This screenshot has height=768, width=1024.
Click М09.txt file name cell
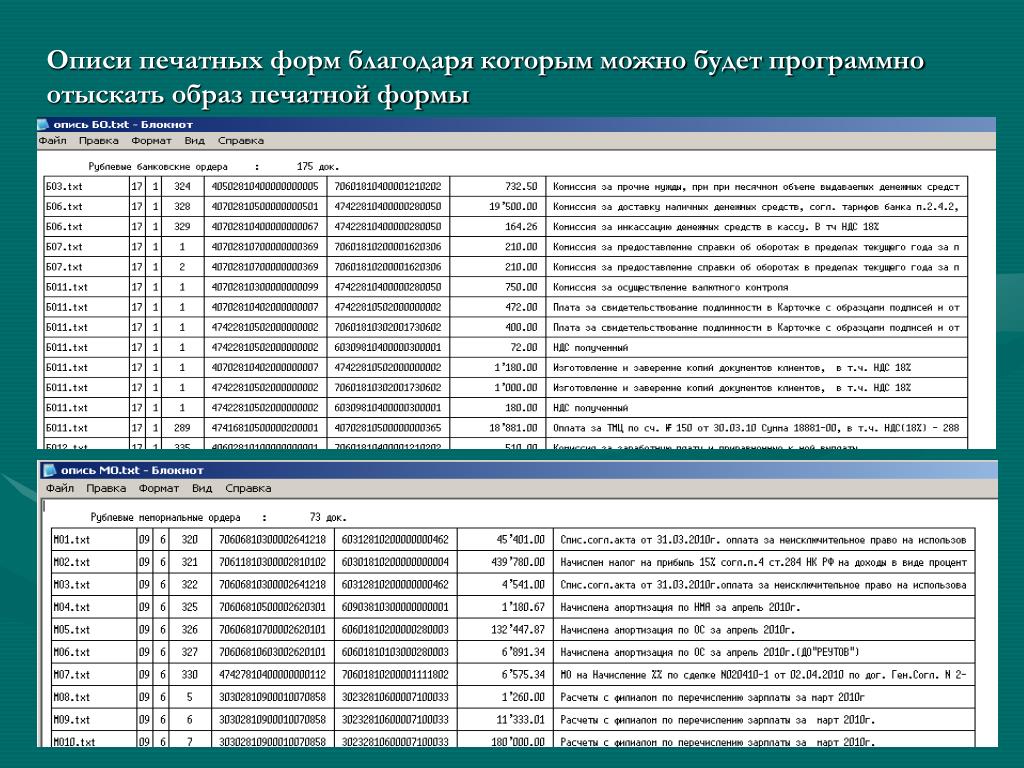tap(93, 720)
